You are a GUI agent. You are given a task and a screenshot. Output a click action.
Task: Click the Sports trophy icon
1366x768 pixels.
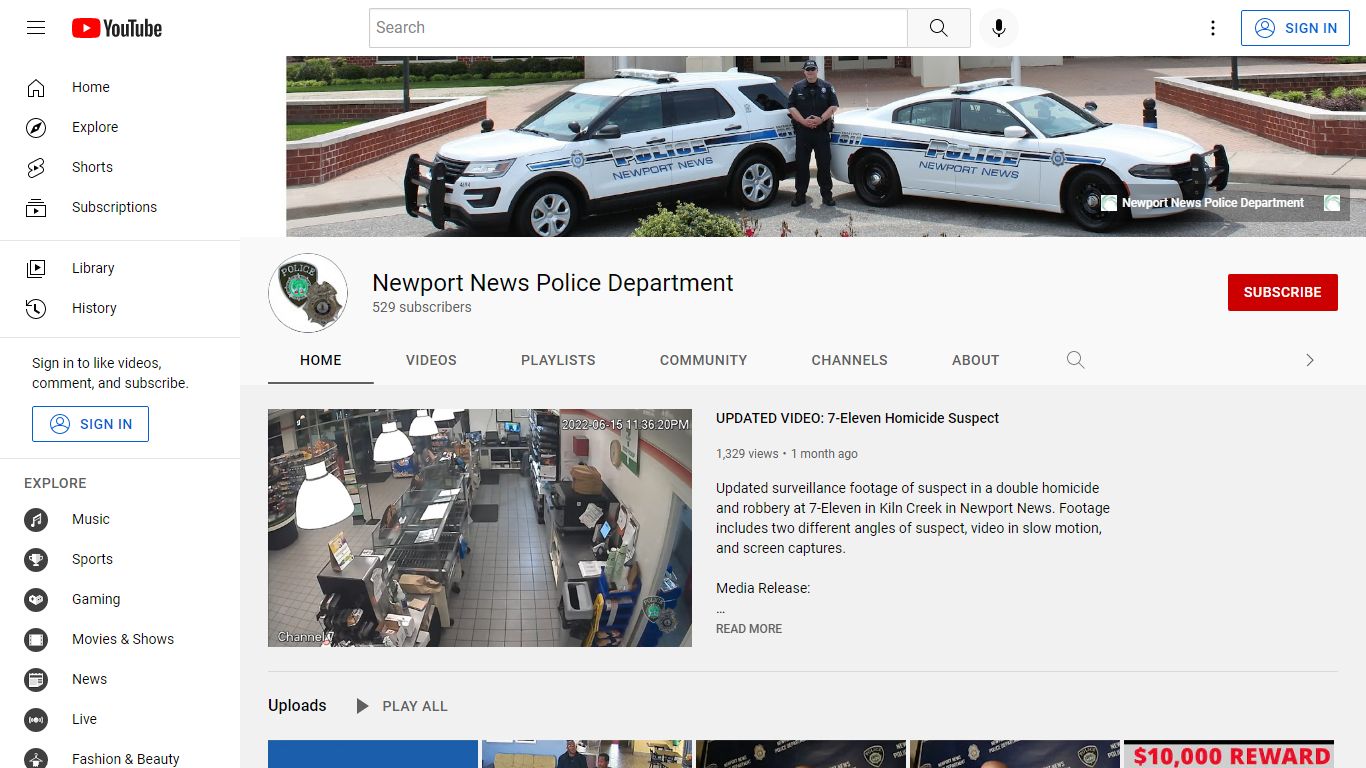point(36,559)
